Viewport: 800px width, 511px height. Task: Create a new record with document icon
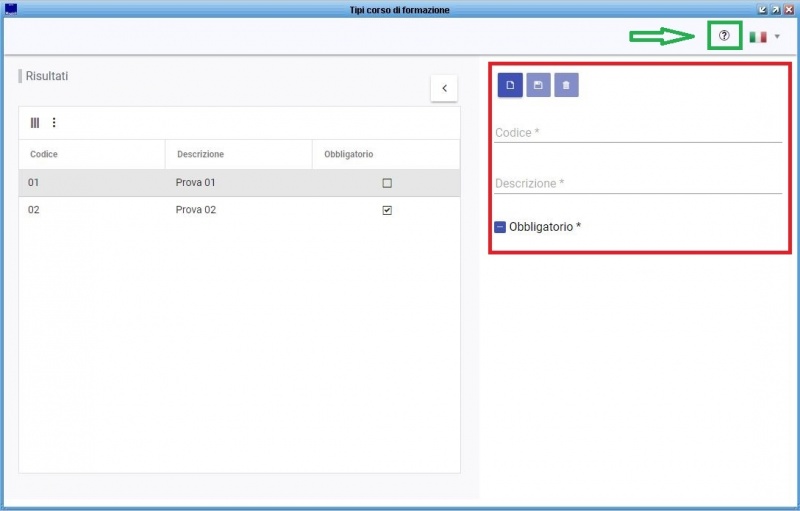point(510,85)
